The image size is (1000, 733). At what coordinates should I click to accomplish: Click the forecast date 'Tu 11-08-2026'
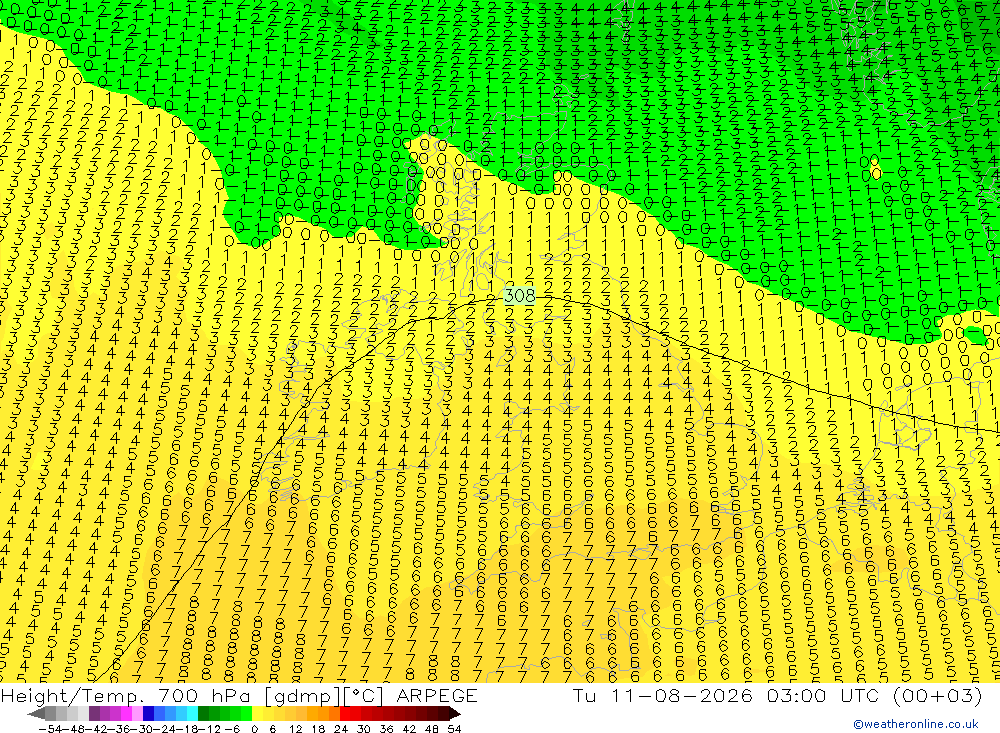point(663,695)
